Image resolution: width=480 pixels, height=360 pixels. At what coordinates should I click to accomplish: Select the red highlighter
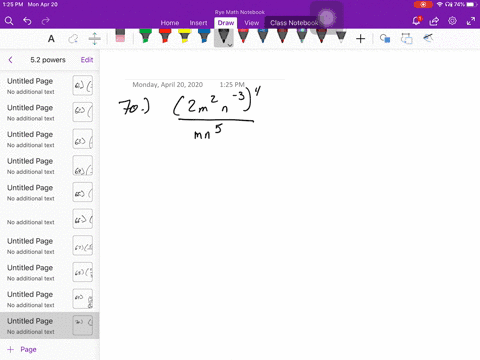(165, 36)
